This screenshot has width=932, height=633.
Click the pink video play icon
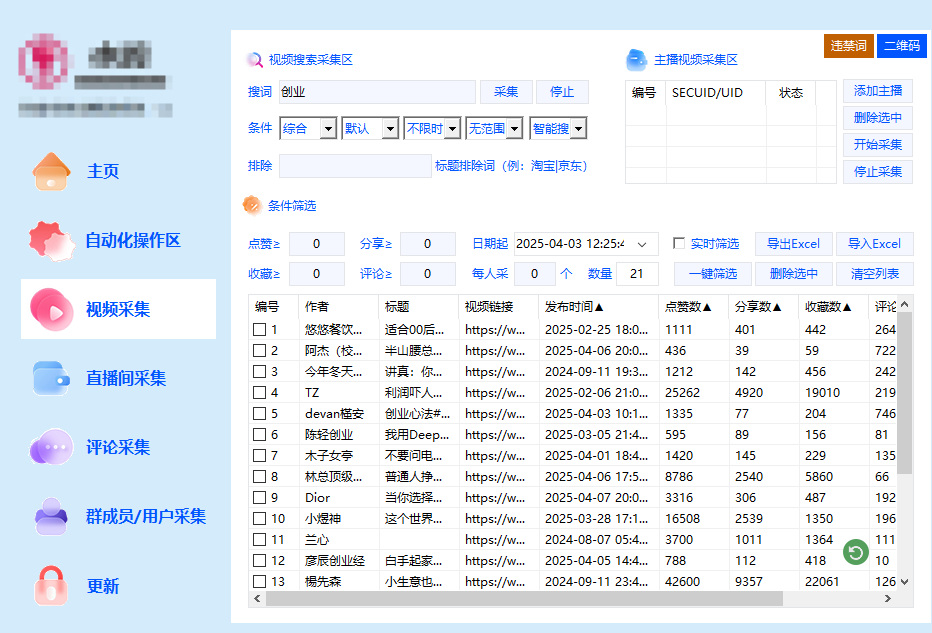tap(52, 309)
